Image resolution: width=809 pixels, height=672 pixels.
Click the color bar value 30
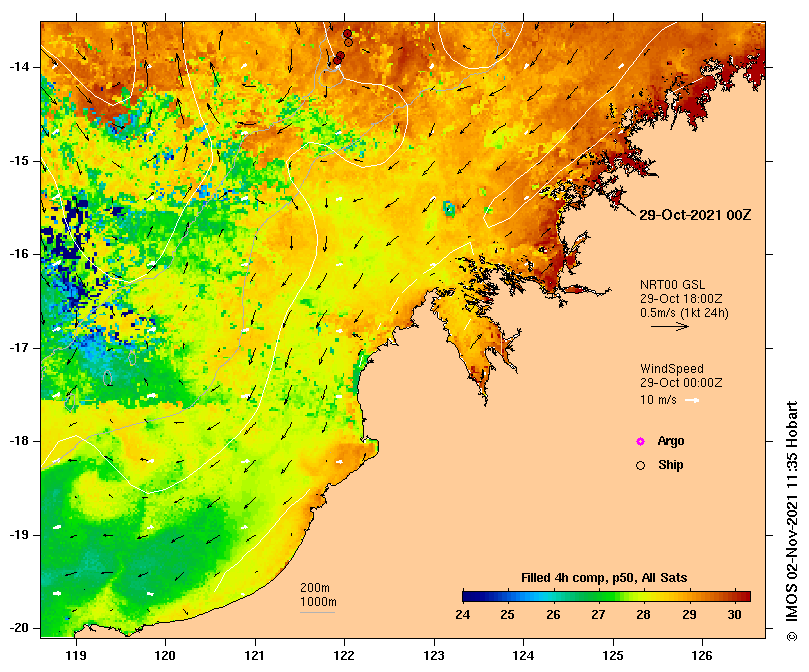click(x=734, y=615)
